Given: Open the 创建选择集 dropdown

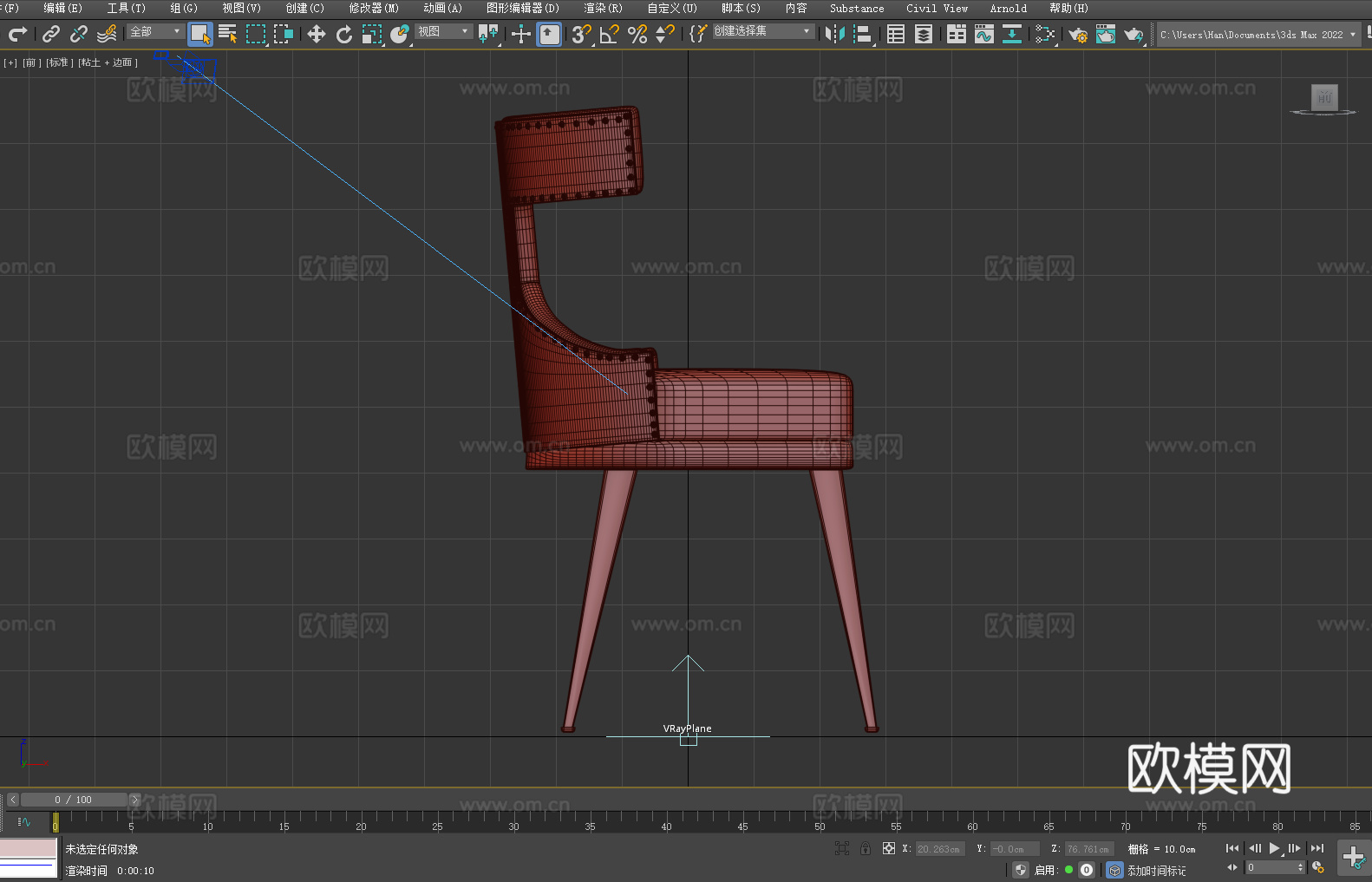Looking at the screenshot, I should point(763,31).
